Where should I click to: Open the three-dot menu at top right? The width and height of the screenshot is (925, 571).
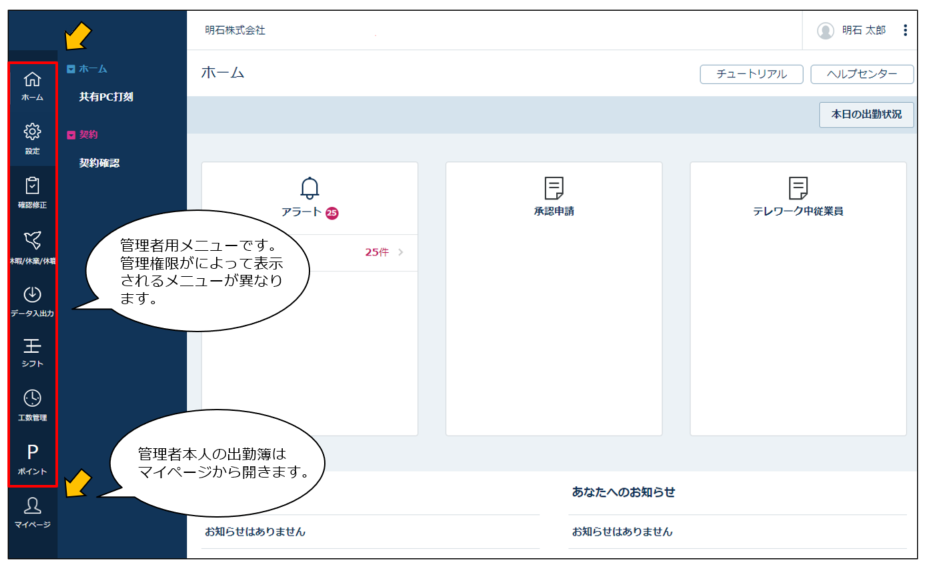[905, 30]
